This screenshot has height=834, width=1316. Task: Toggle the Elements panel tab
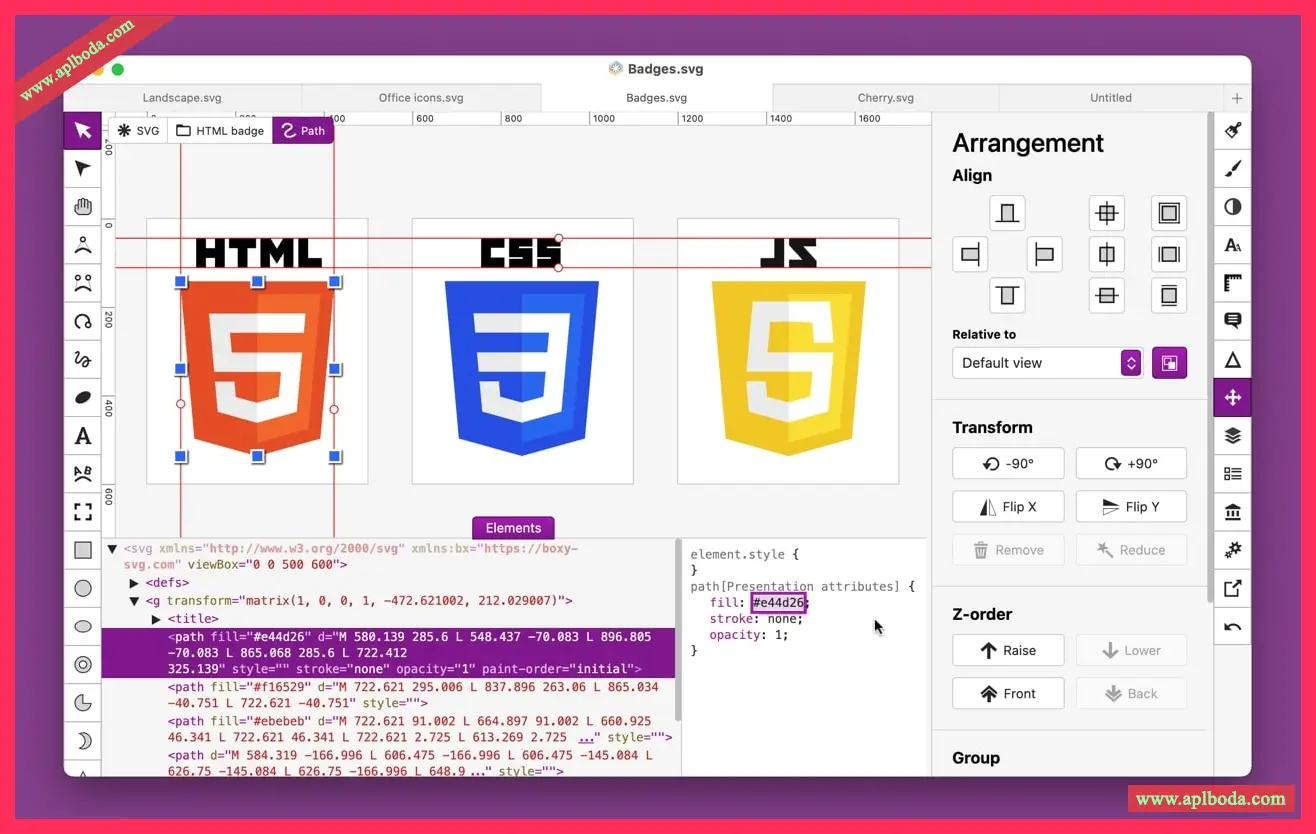click(x=513, y=528)
